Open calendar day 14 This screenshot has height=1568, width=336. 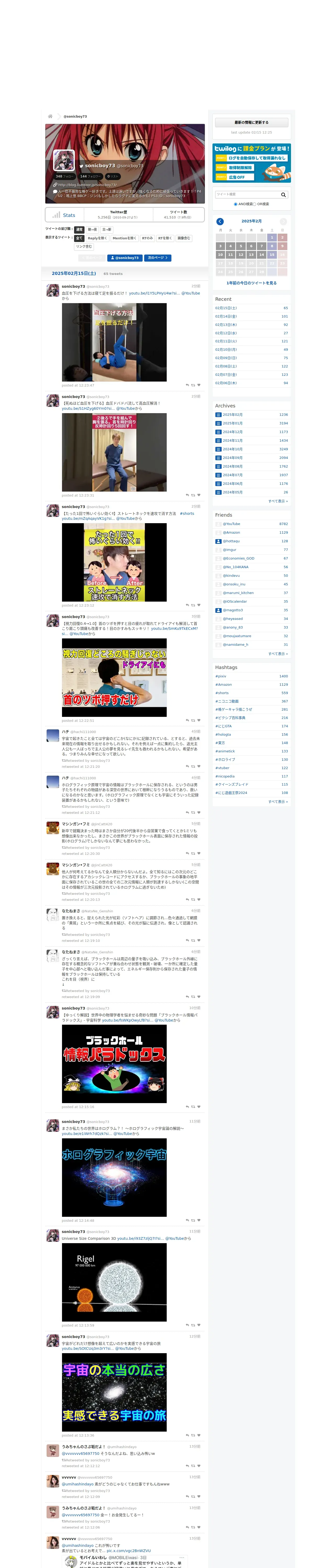click(x=262, y=255)
